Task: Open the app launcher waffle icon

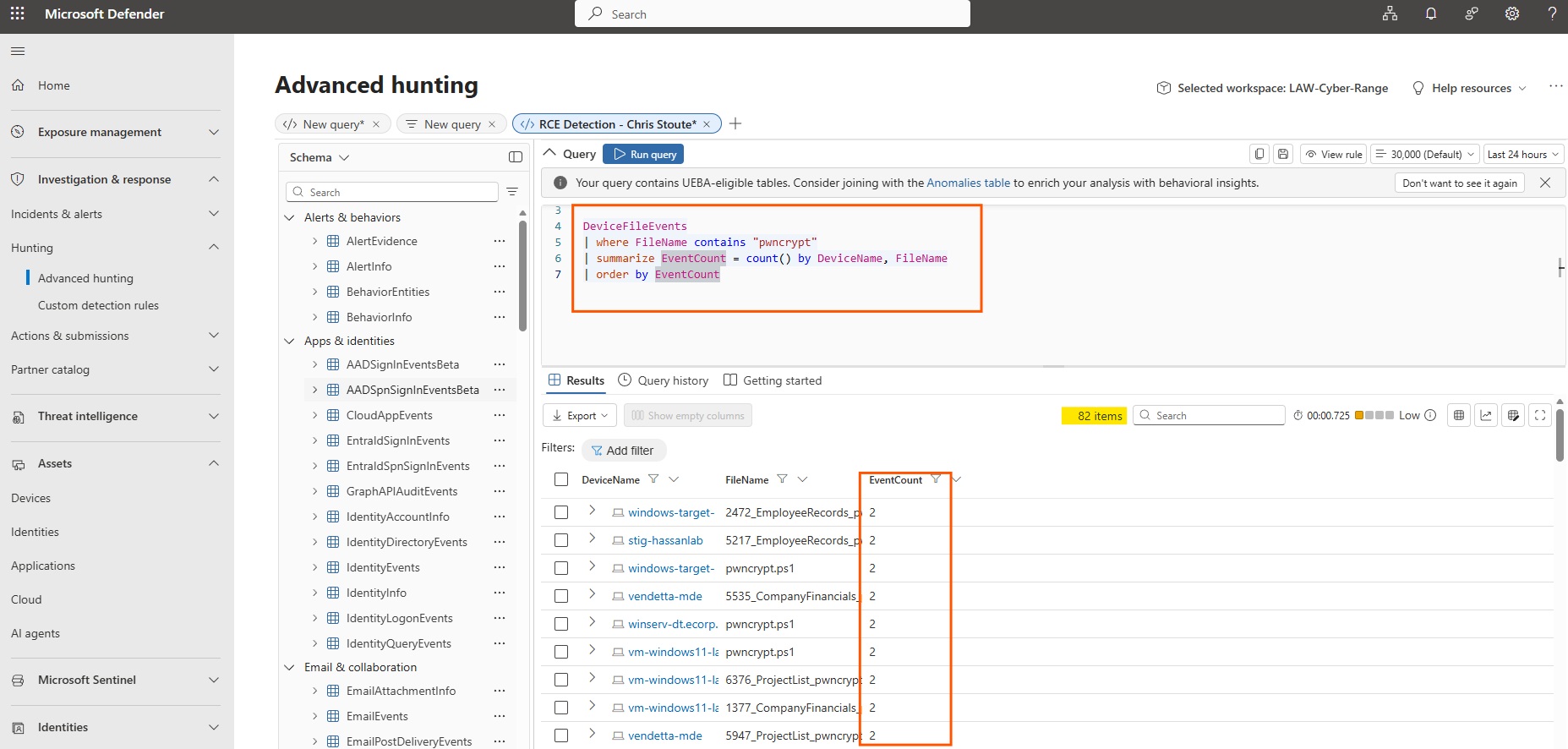Action: 17,14
